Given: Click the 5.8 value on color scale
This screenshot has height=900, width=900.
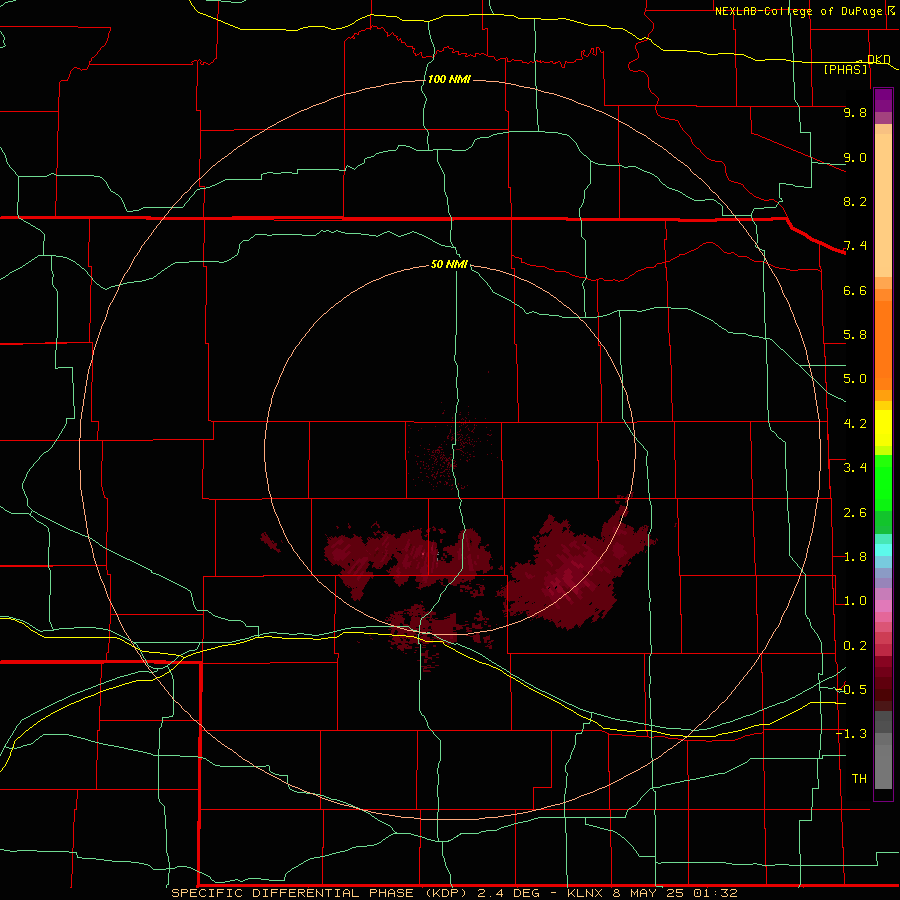Looking at the screenshot, I should coord(855,335).
